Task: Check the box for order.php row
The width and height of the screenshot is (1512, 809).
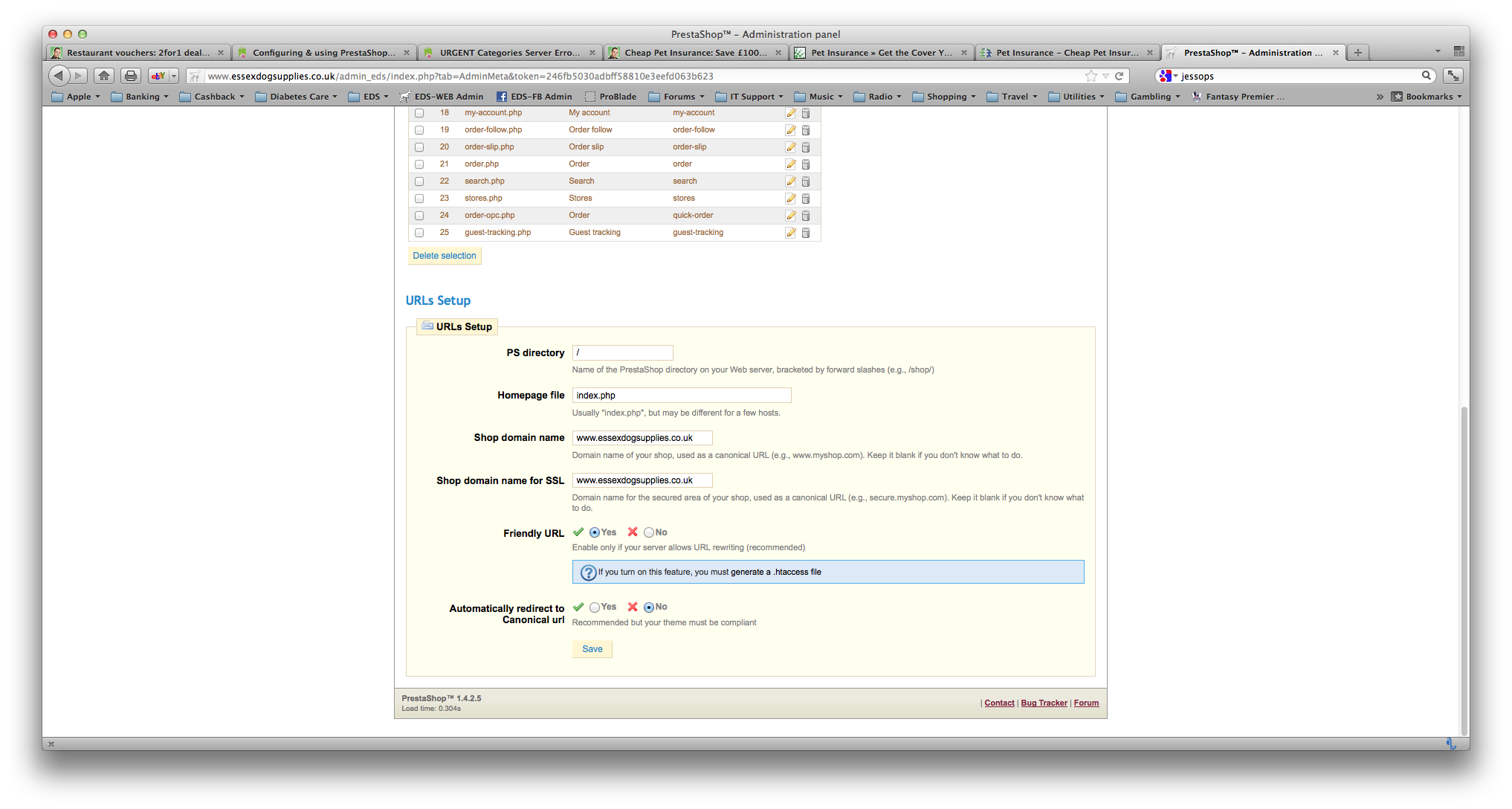Action: (419, 164)
